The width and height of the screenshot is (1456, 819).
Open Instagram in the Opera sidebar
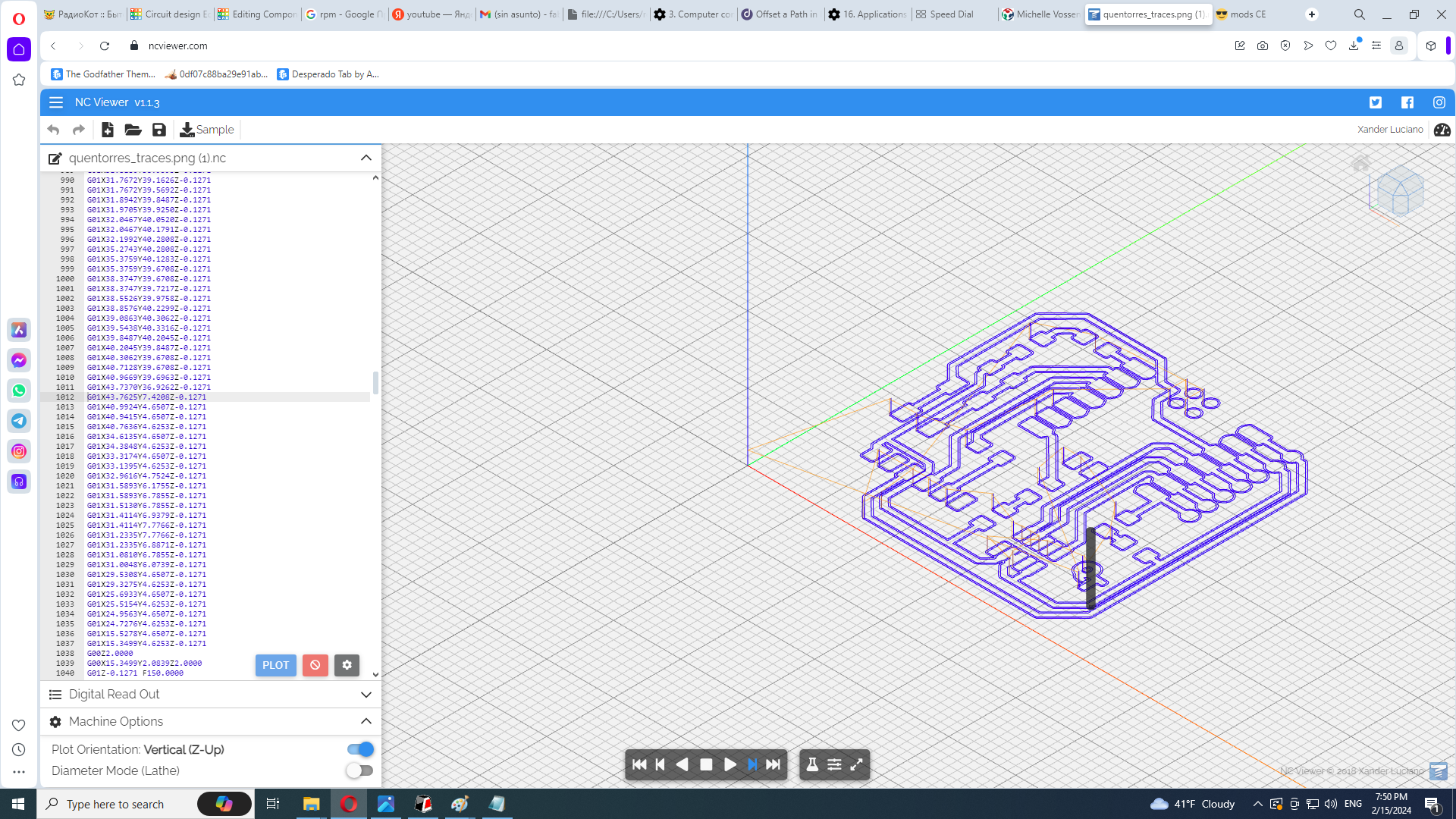tap(19, 451)
